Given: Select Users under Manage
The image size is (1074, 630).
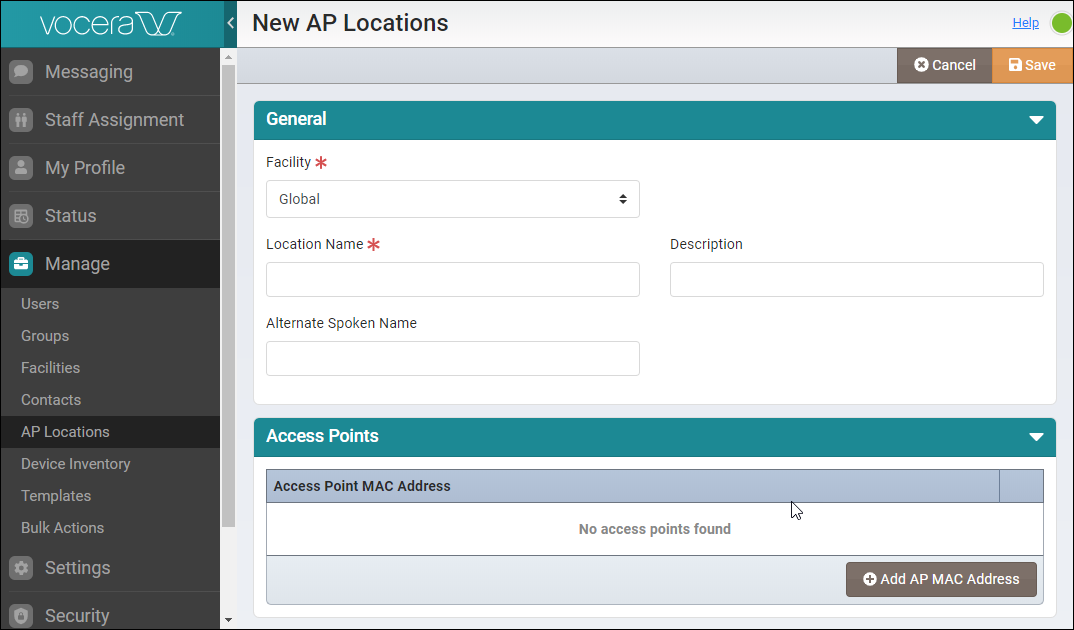Looking at the screenshot, I should (x=39, y=303).
